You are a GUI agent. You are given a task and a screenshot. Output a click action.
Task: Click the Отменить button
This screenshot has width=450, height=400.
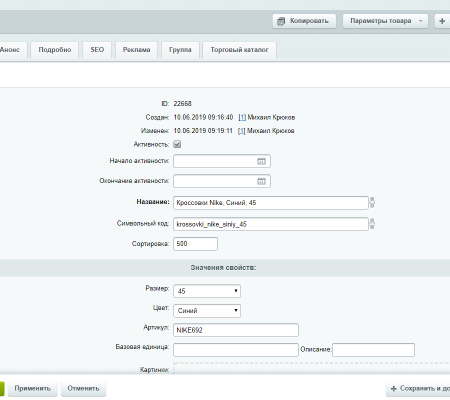click(83, 389)
